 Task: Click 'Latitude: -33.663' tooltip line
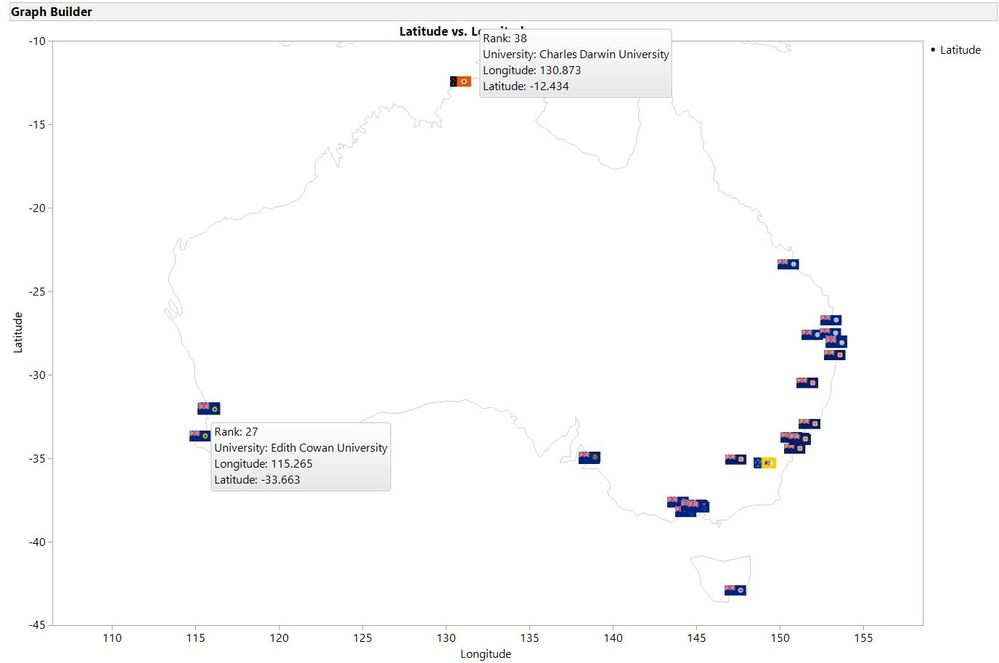click(x=257, y=480)
